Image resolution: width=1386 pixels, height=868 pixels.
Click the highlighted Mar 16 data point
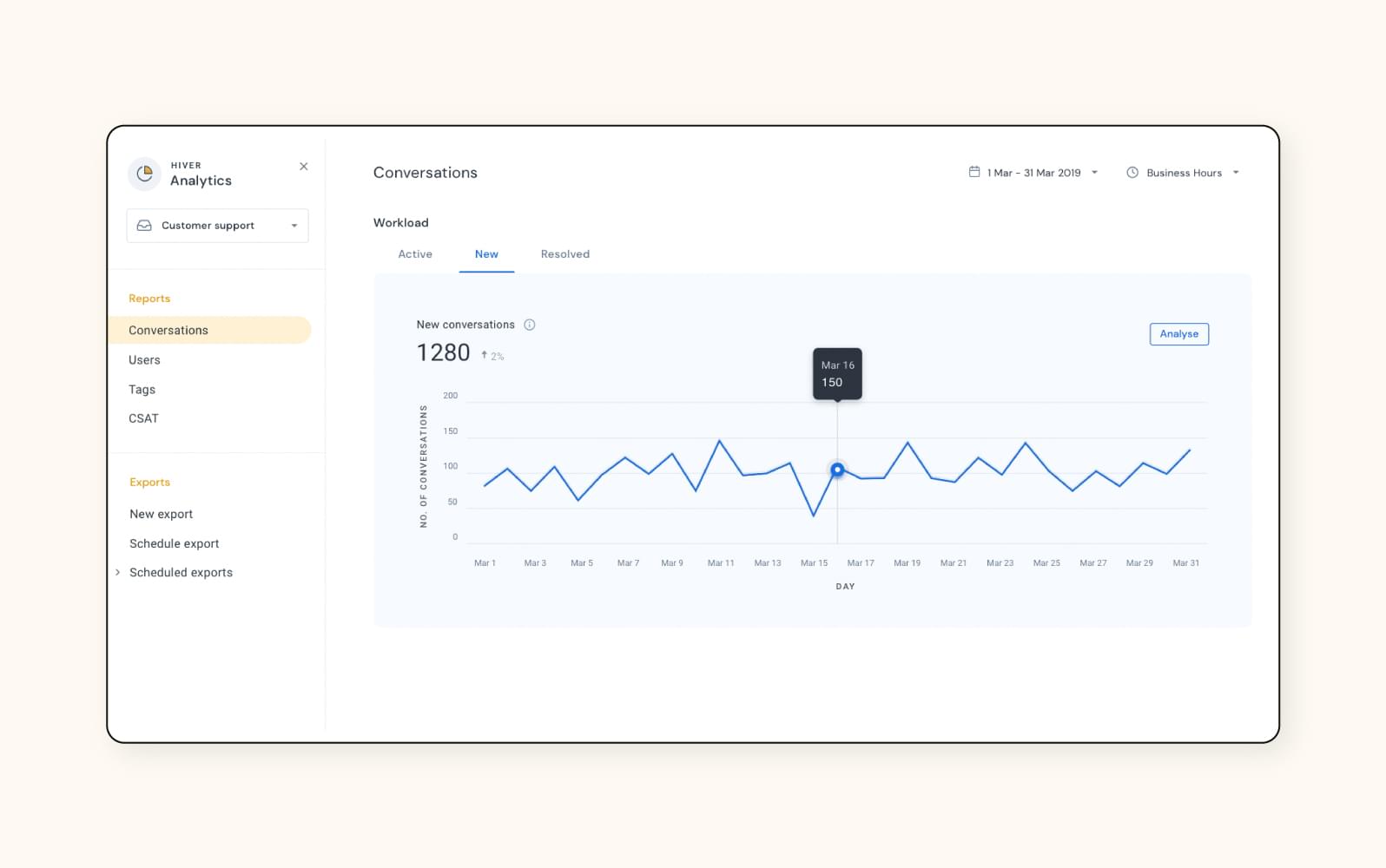pos(837,470)
